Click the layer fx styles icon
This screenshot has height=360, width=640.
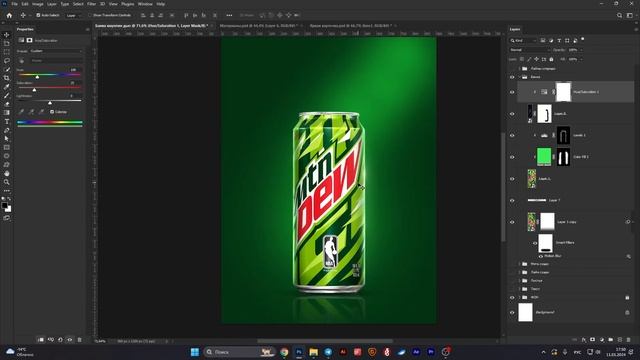coord(584,340)
